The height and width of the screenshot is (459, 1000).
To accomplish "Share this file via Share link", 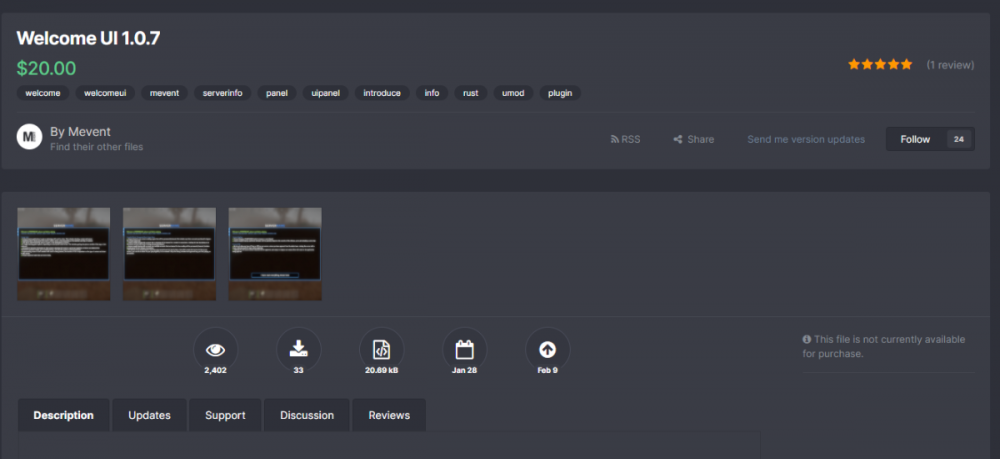I will click(x=694, y=139).
